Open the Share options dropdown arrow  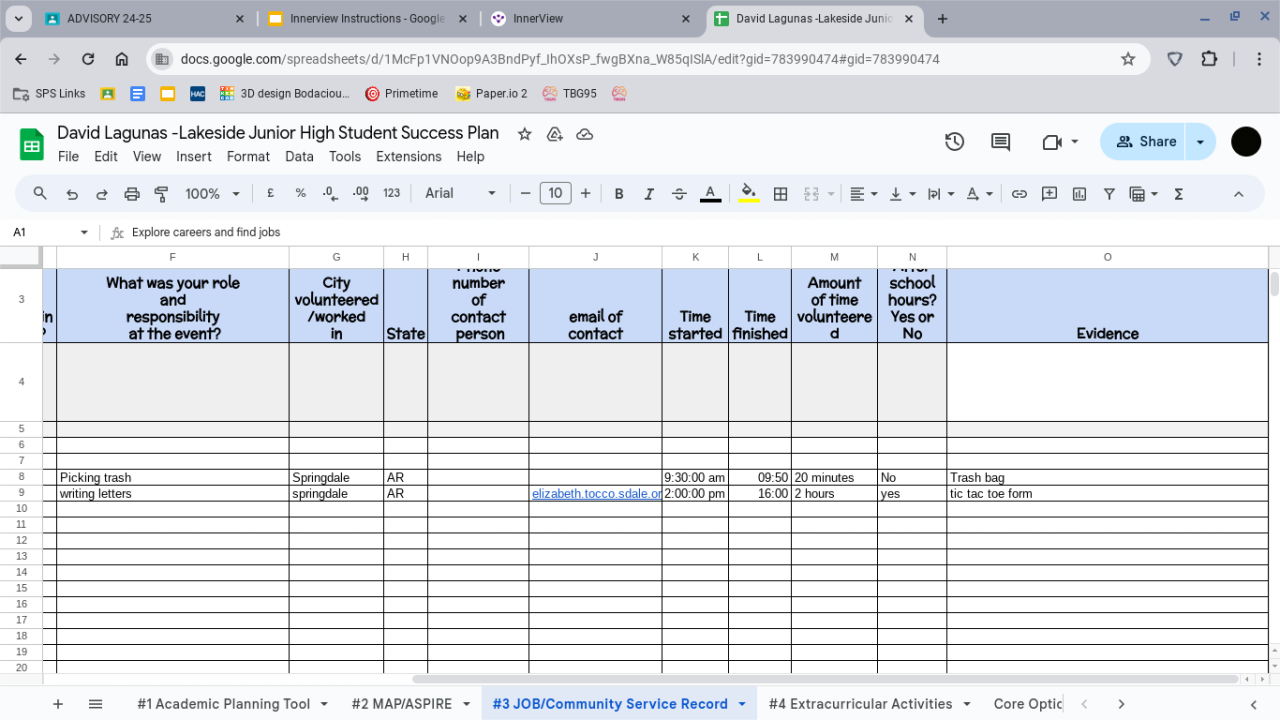pos(1200,142)
